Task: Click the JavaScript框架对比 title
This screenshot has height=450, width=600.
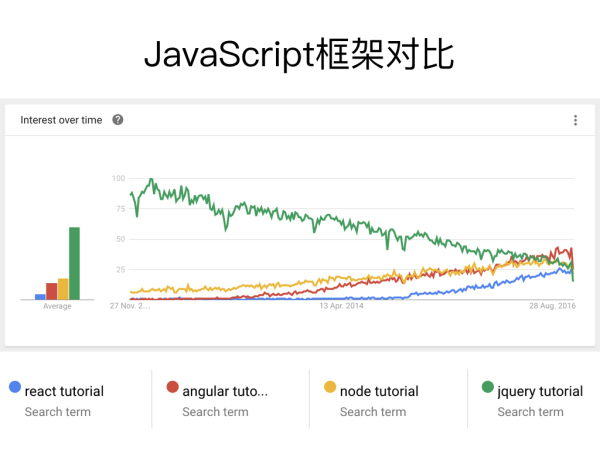Action: (299, 54)
